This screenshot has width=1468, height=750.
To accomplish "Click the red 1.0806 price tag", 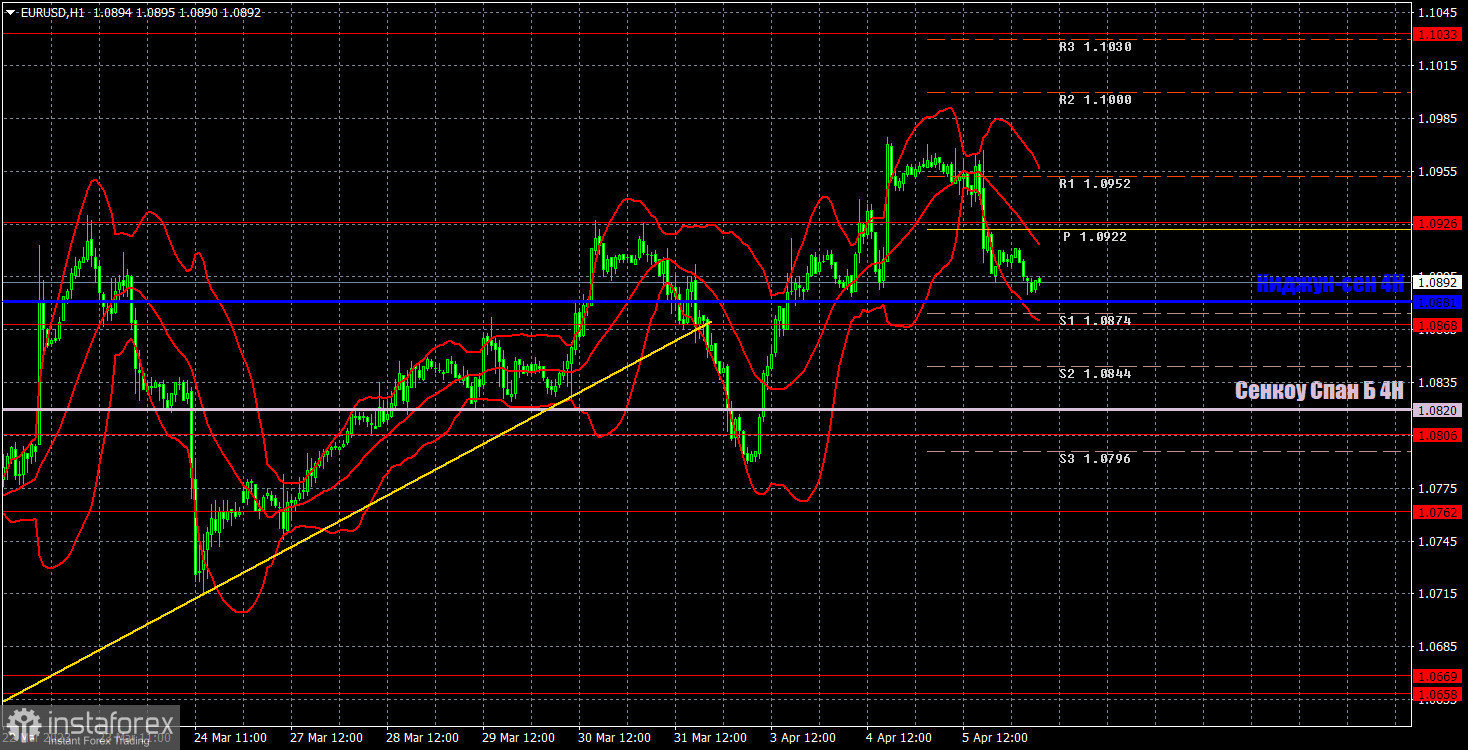I will 1439,435.
